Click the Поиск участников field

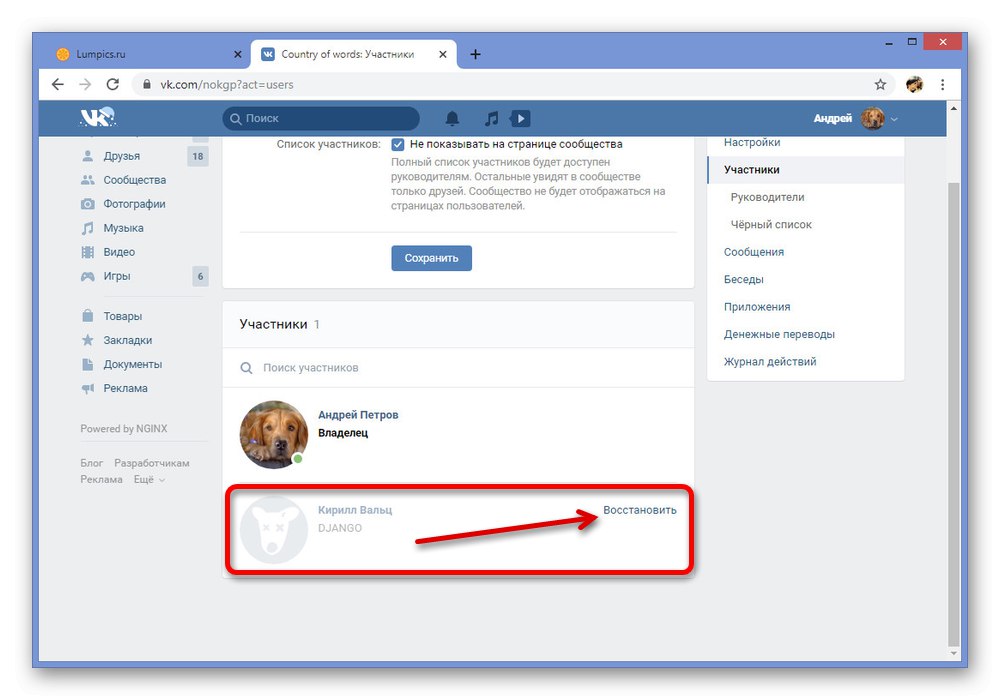tap(458, 368)
